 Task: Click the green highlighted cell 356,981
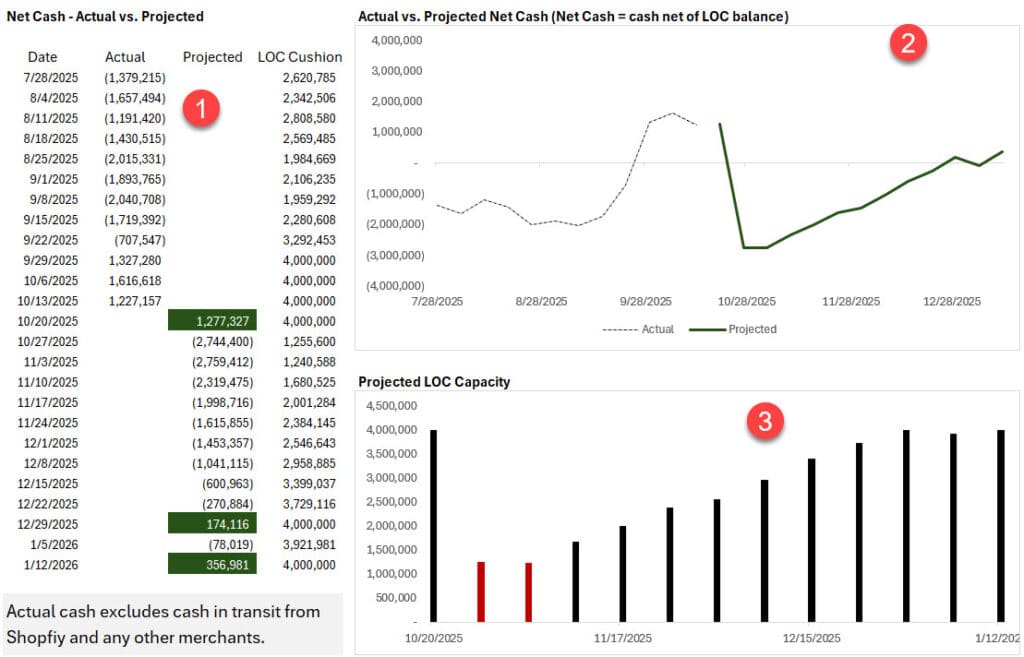213,565
